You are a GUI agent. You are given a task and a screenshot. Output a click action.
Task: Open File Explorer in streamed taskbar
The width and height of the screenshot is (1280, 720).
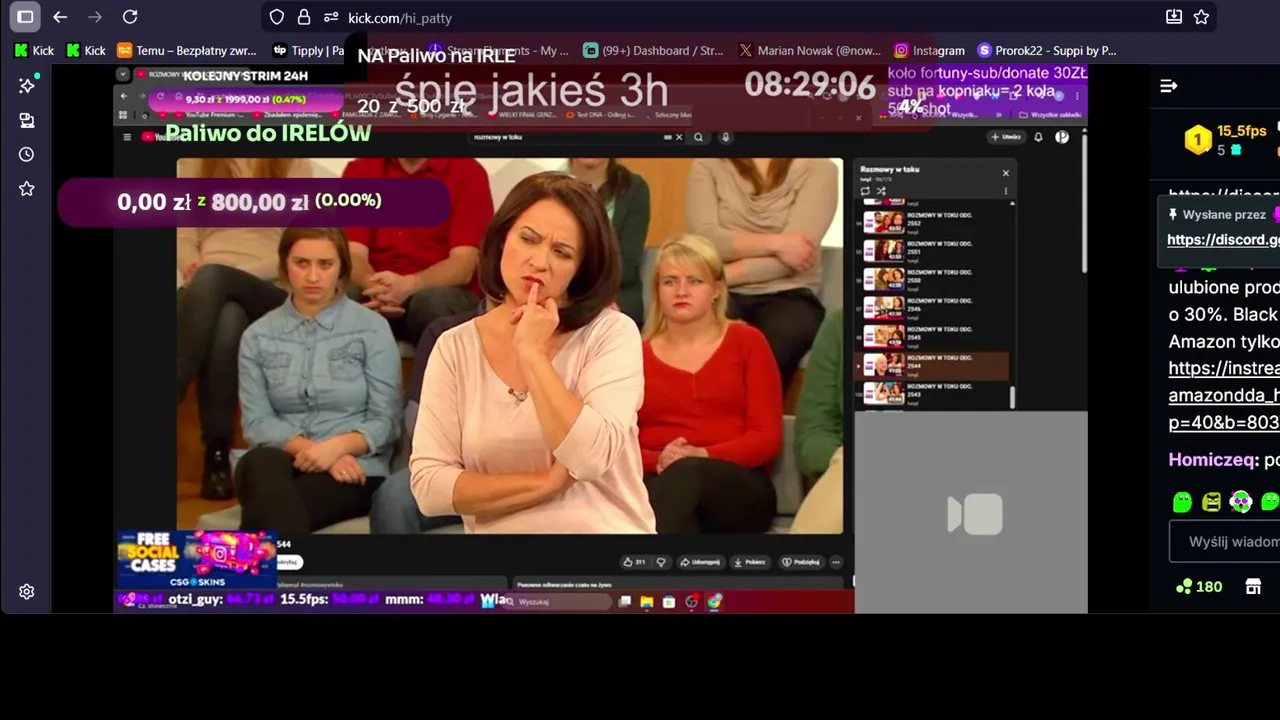coord(647,601)
